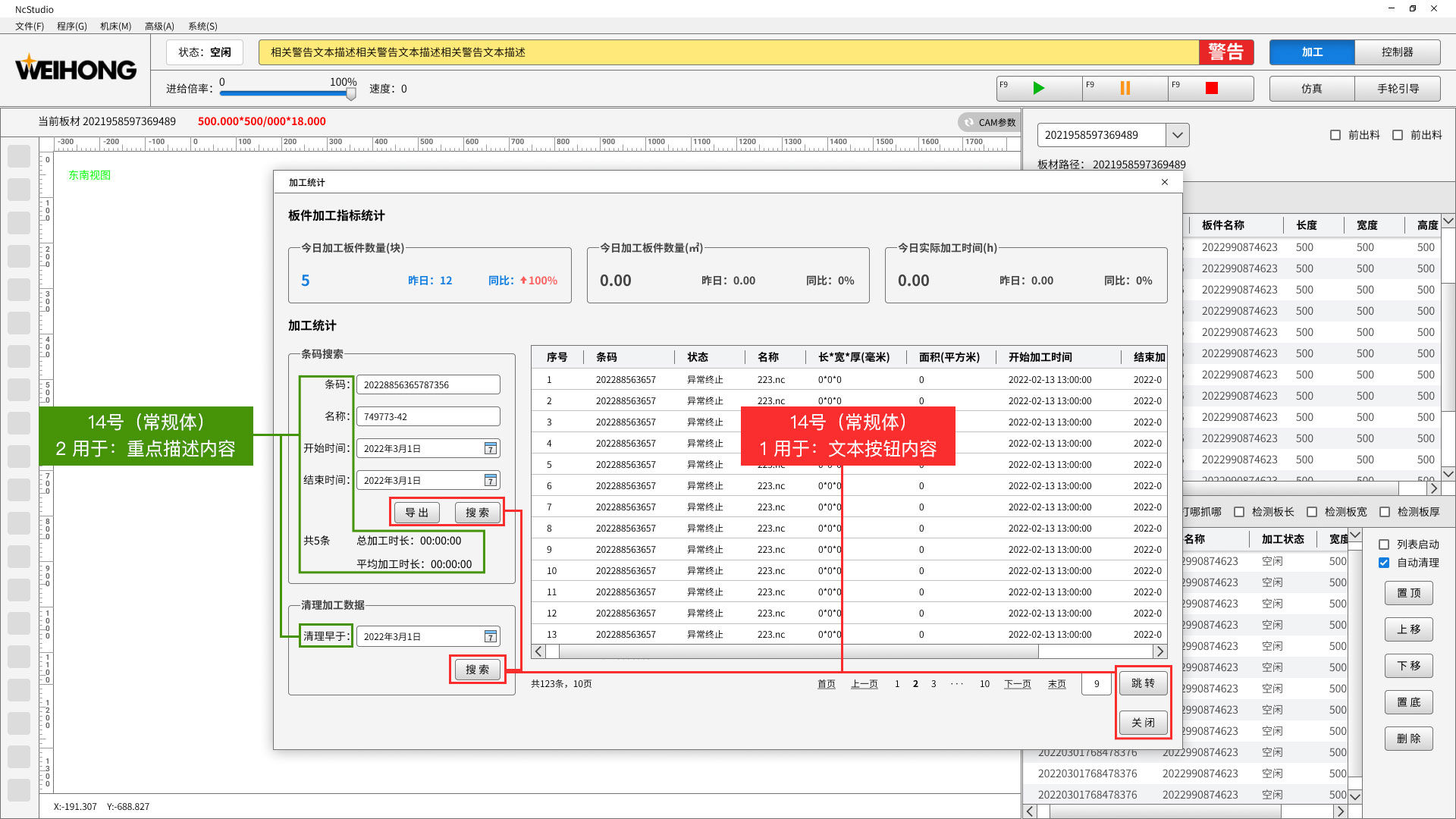Enable 检测板长 checkbox
Image resolution: width=1456 pixels, height=819 pixels.
(1239, 512)
